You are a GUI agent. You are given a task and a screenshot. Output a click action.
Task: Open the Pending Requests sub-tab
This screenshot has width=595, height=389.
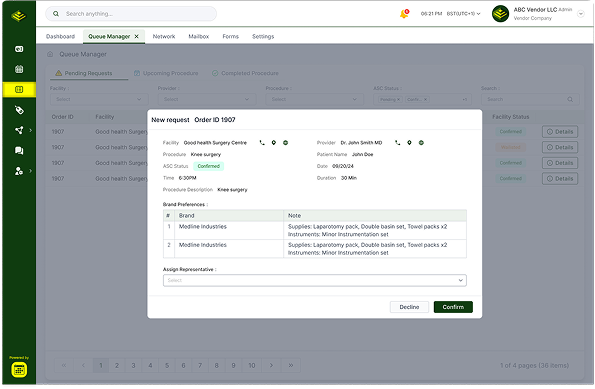(88, 73)
